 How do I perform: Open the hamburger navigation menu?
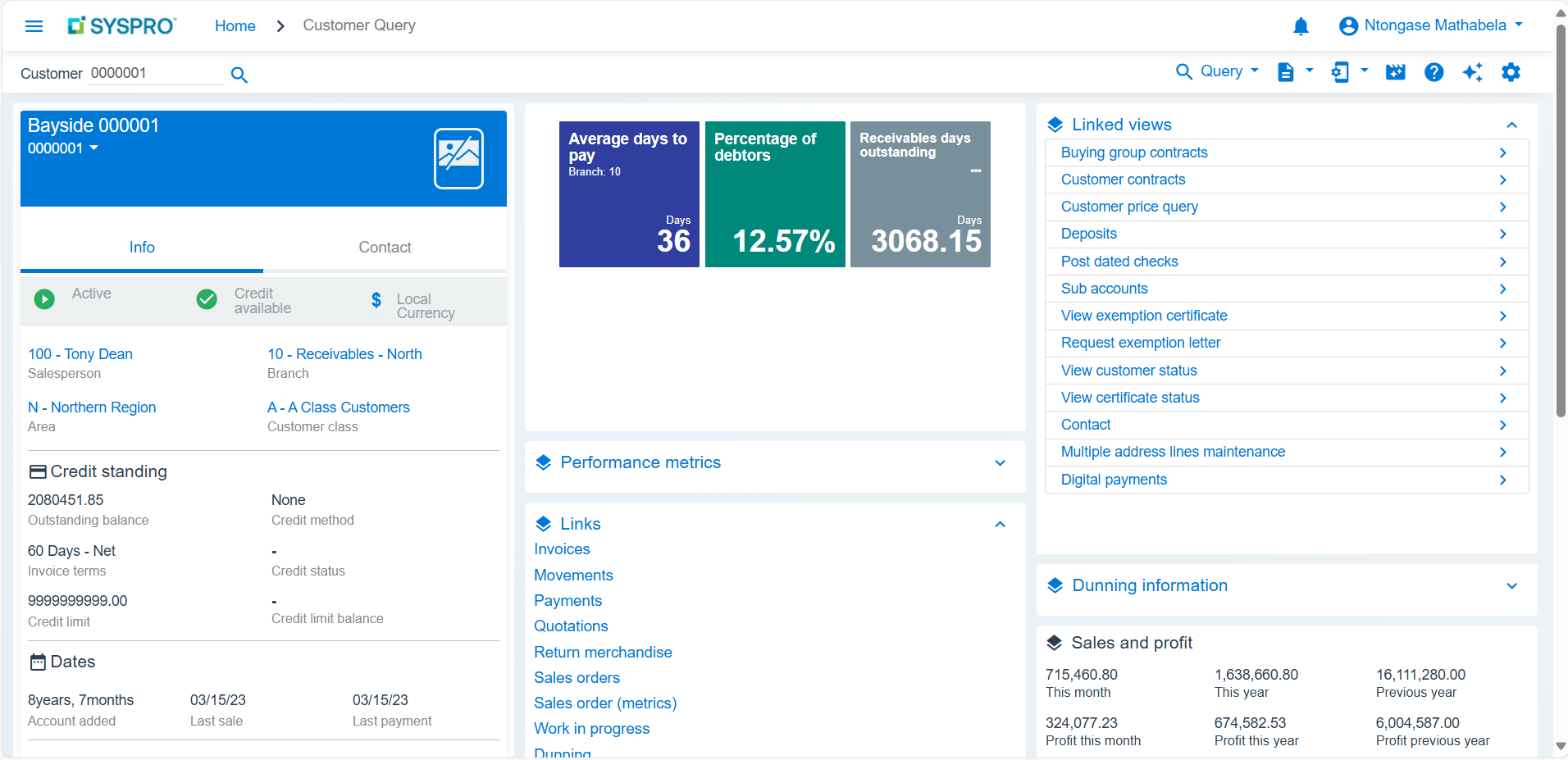(x=34, y=26)
